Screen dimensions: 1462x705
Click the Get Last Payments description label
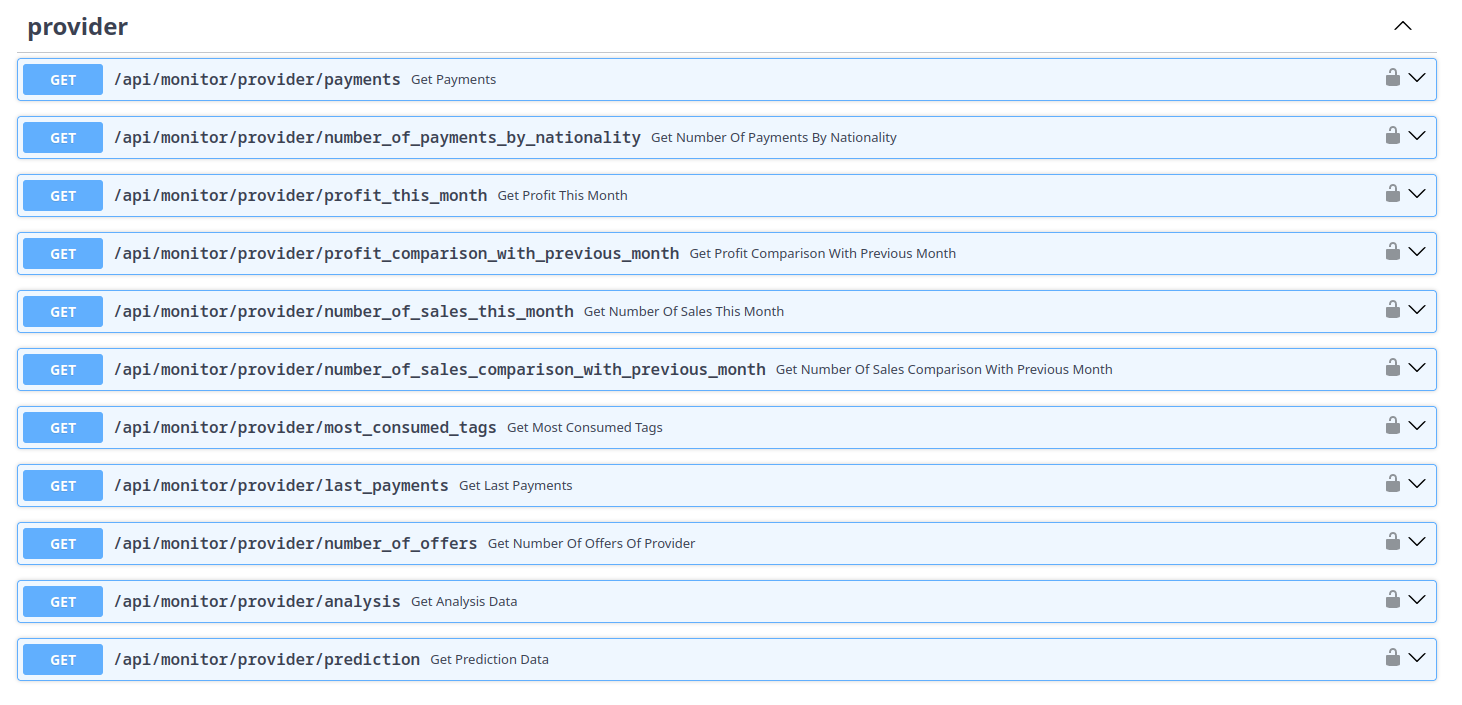tap(515, 485)
